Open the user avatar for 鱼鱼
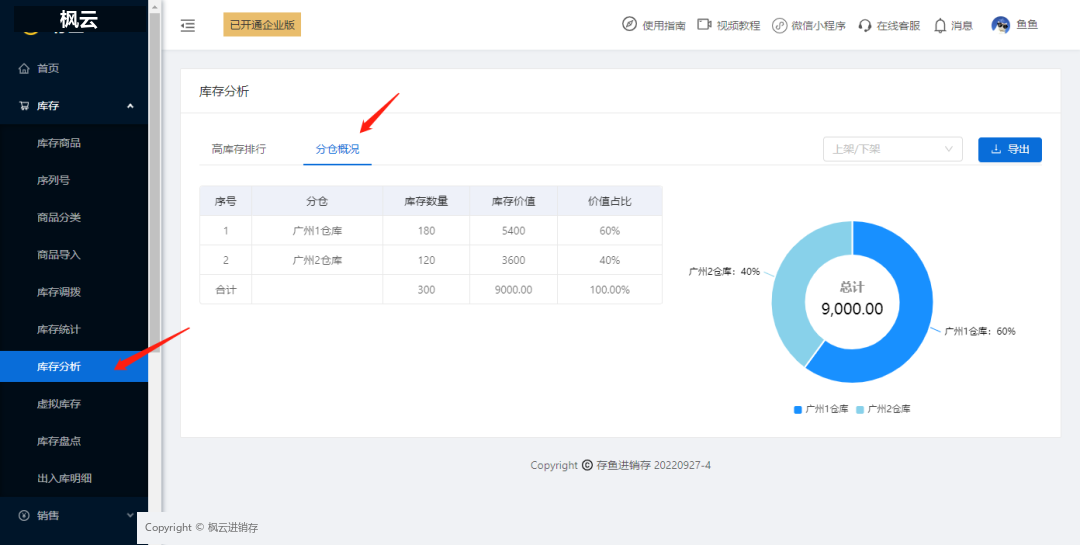Viewport: 1080px width, 545px height. pos(1000,25)
